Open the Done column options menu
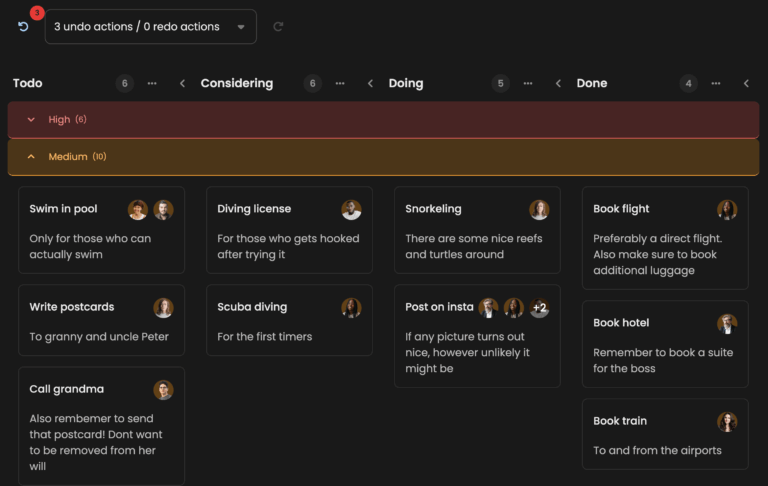The height and width of the screenshot is (486, 768). coord(716,83)
